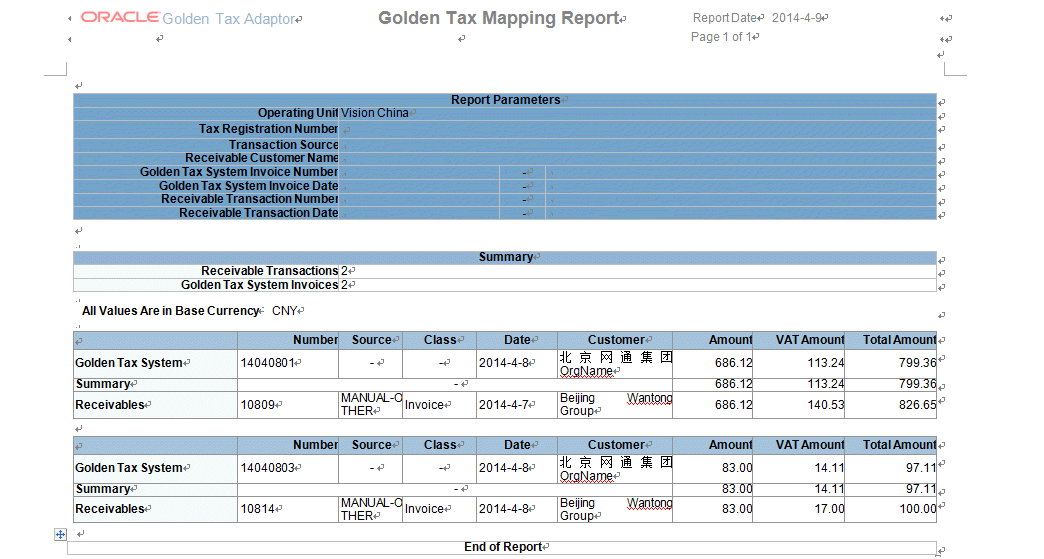Click the 'Tax Registration Number' label

click(x=268, y=128)
